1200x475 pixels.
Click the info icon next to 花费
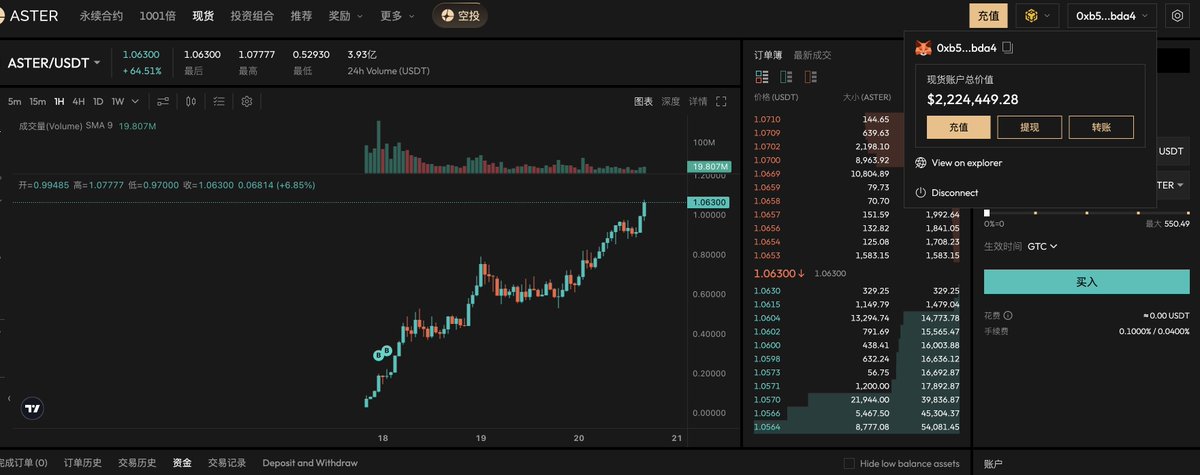pyautogui.click(x=1008, y=315)
